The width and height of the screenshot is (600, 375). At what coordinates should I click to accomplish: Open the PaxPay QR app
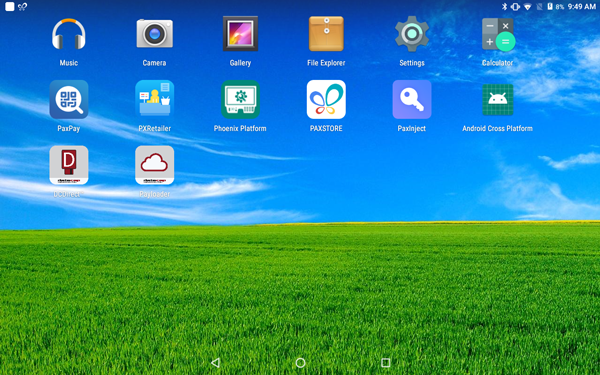pyautogui.click(x=69, y=99)
